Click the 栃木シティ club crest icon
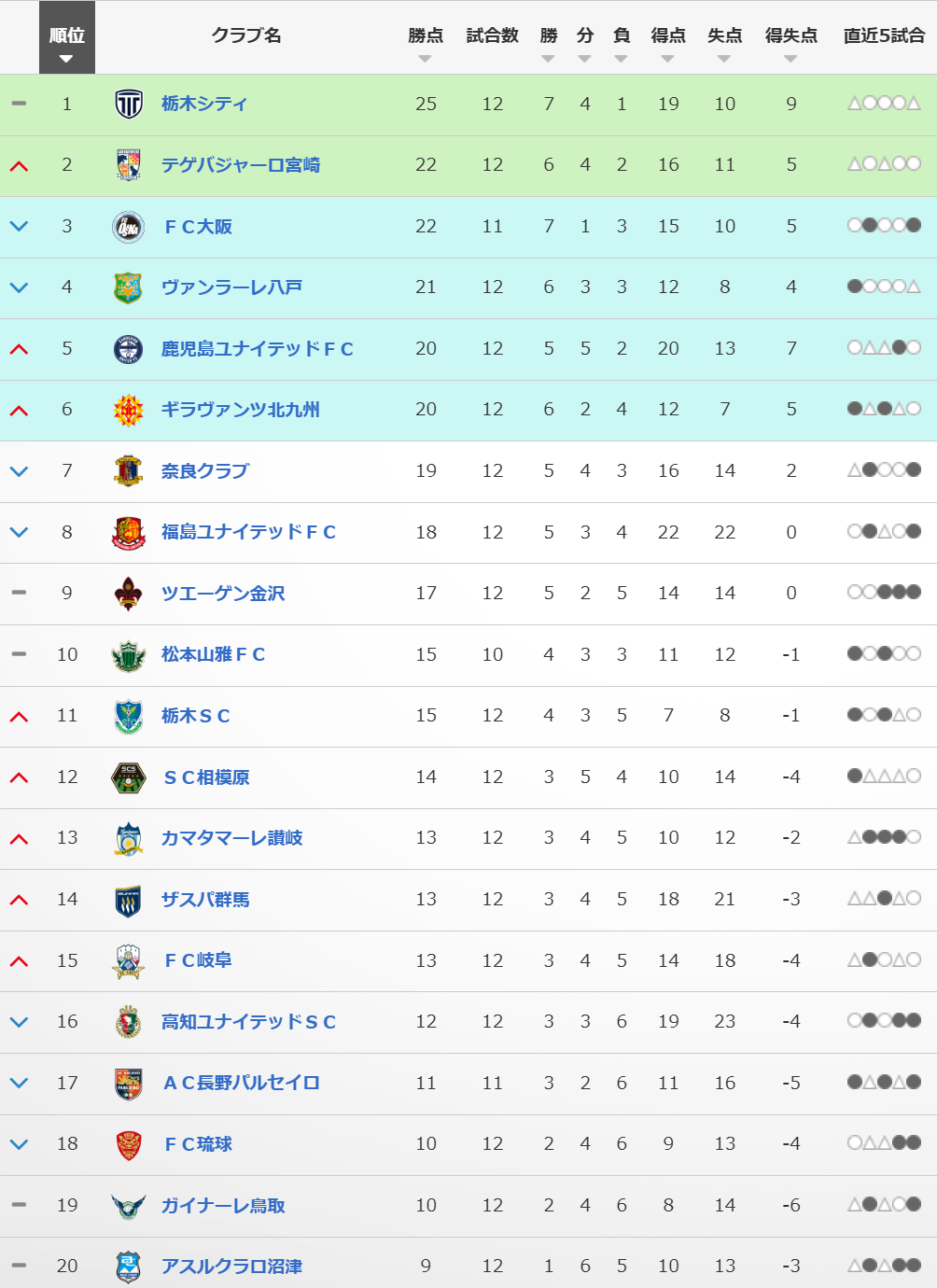 (x=128, y=104)
